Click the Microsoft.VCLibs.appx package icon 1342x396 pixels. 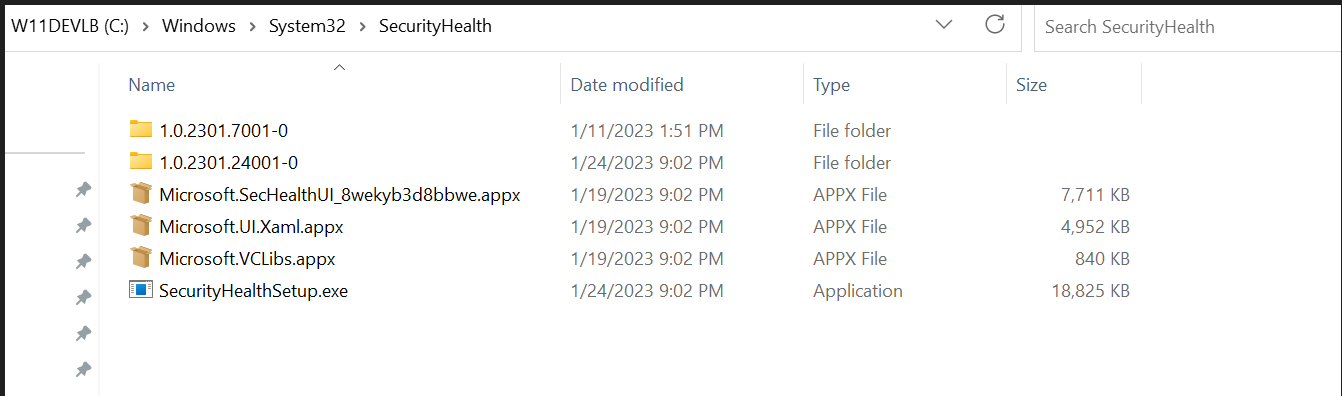140,258
